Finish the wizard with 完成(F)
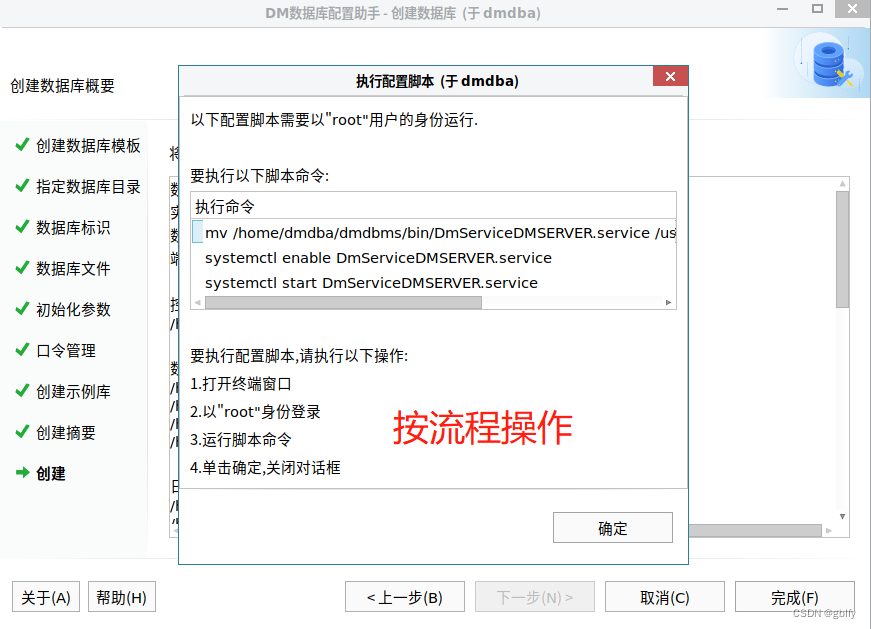This screenshot has width=871, height=629. click(795, 597)
